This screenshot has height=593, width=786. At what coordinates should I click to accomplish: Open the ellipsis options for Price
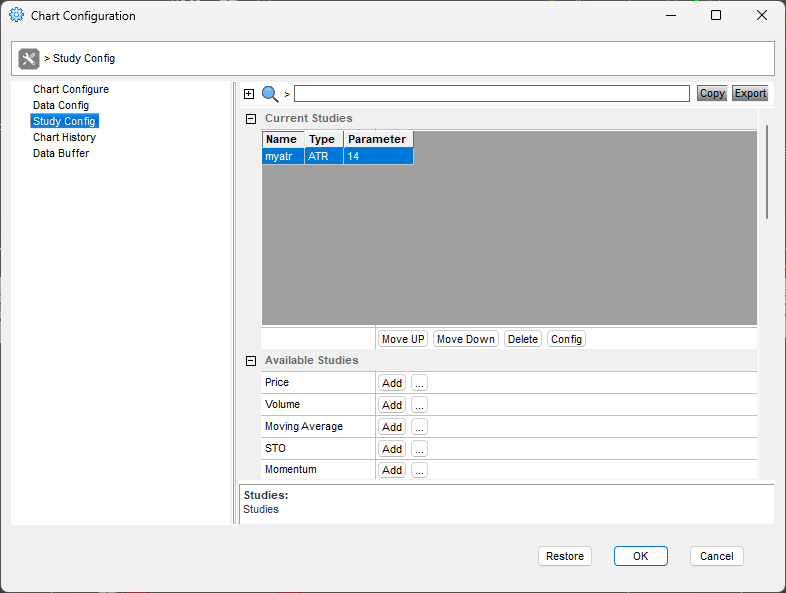point(420,383)
